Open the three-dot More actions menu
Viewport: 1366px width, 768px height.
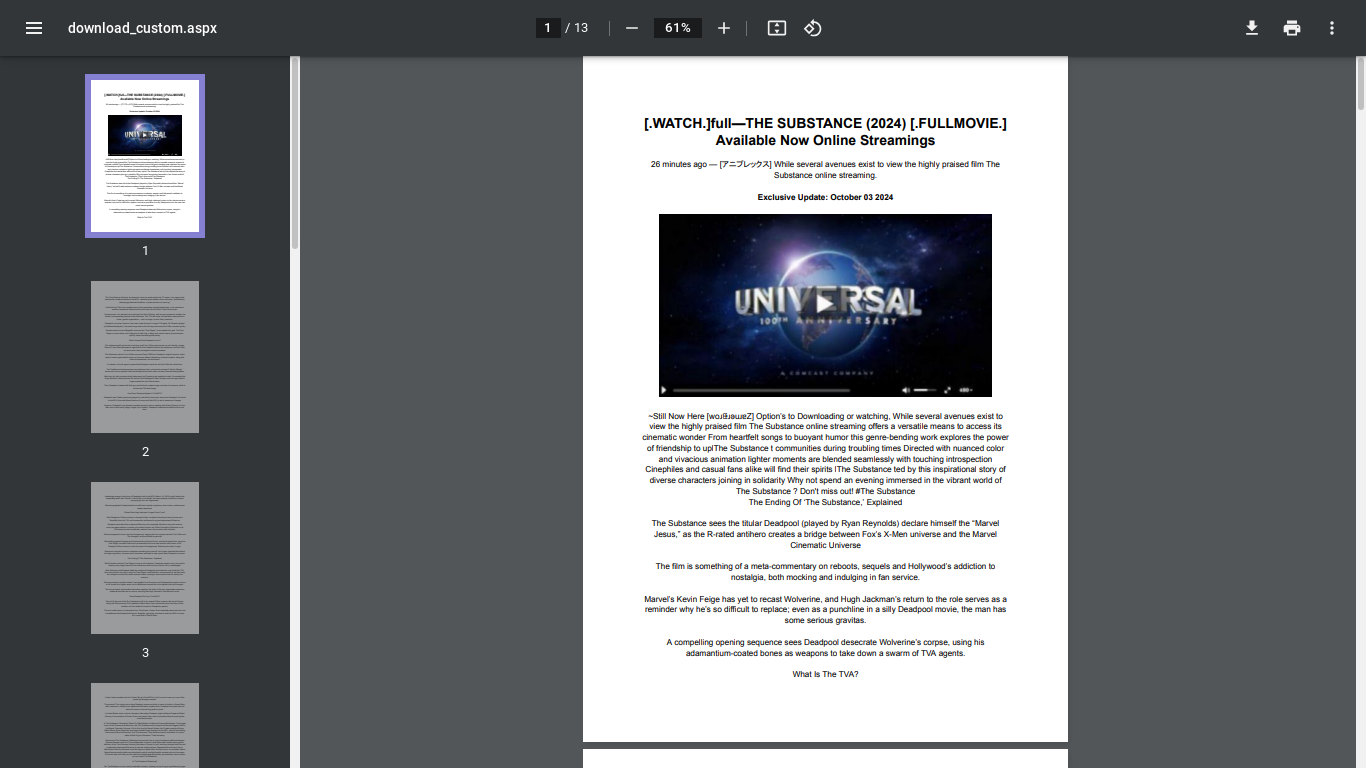point(1332,28)
